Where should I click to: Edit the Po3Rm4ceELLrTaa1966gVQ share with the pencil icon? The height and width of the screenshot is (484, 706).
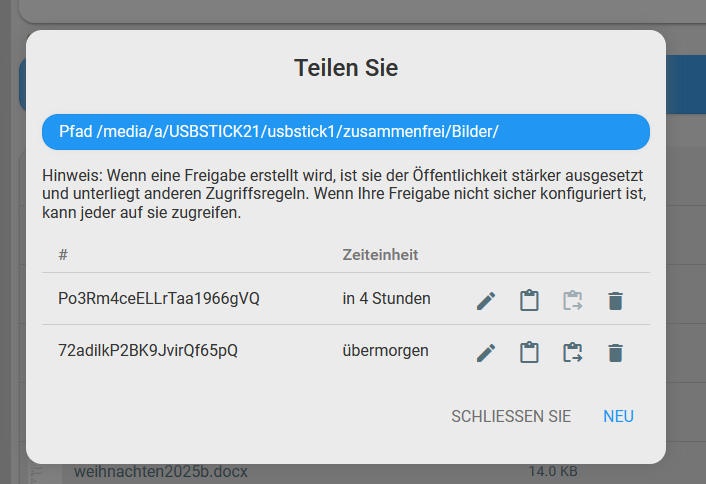(x=486, y=300)
